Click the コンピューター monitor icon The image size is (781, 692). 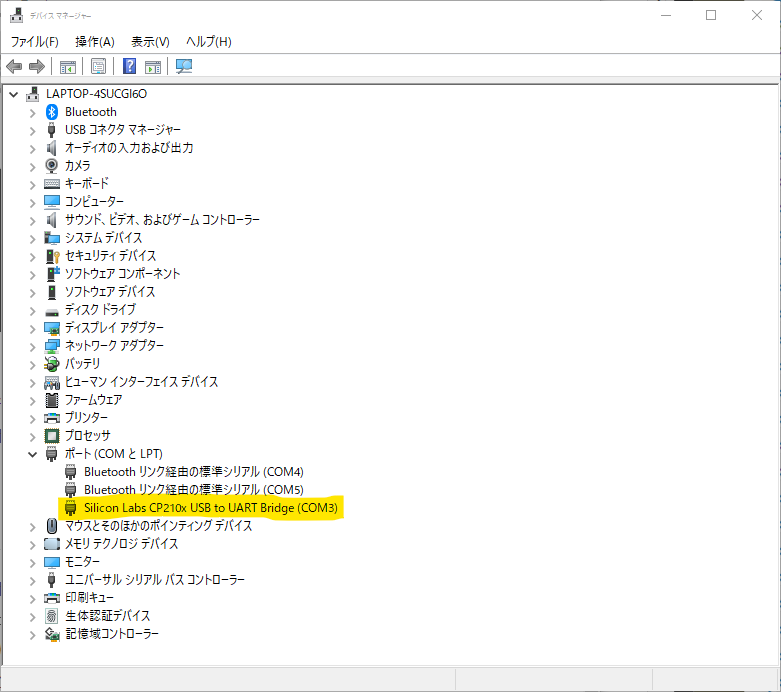52,201
